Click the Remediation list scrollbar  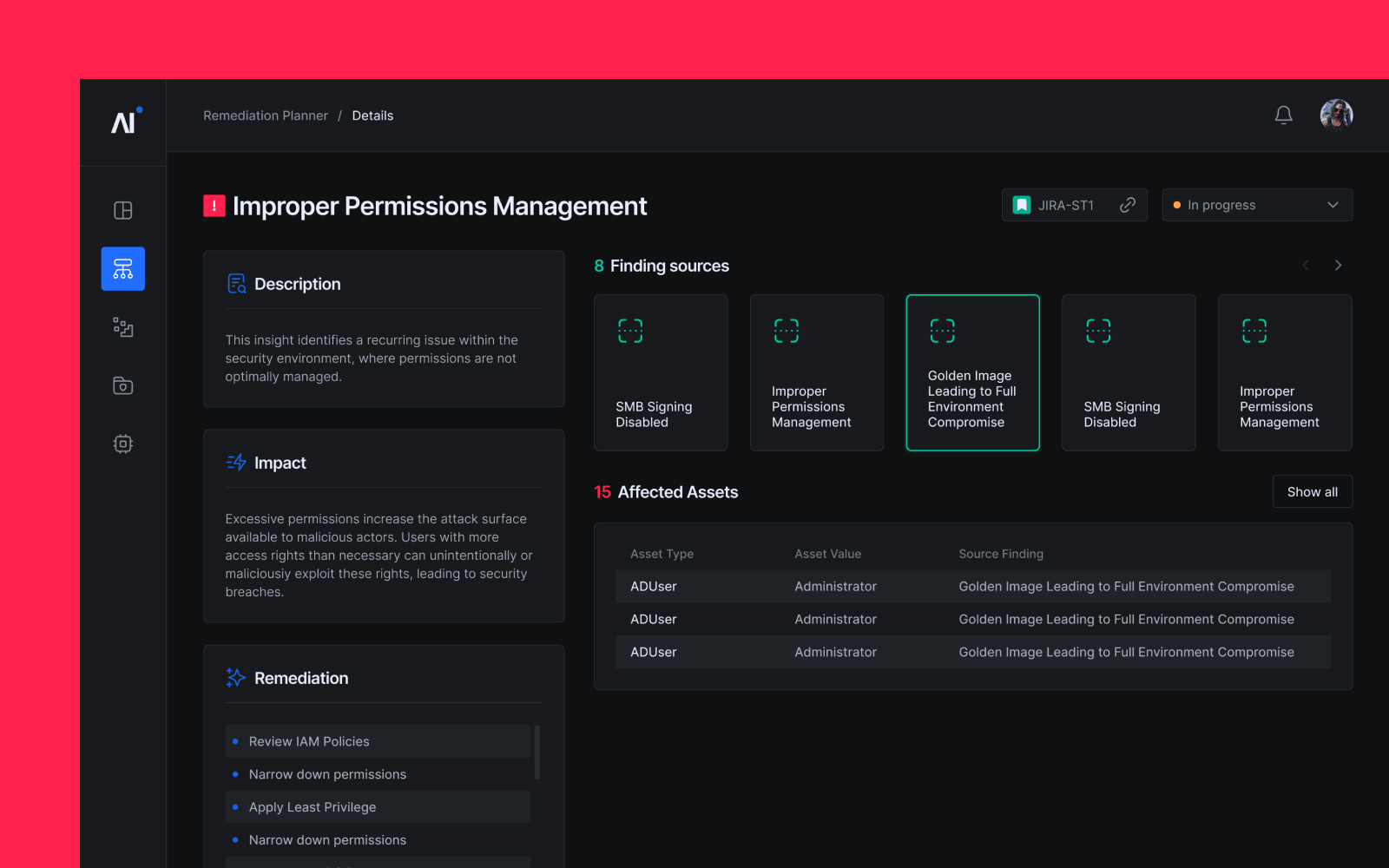pyautogui.click(x=537, y=753)
